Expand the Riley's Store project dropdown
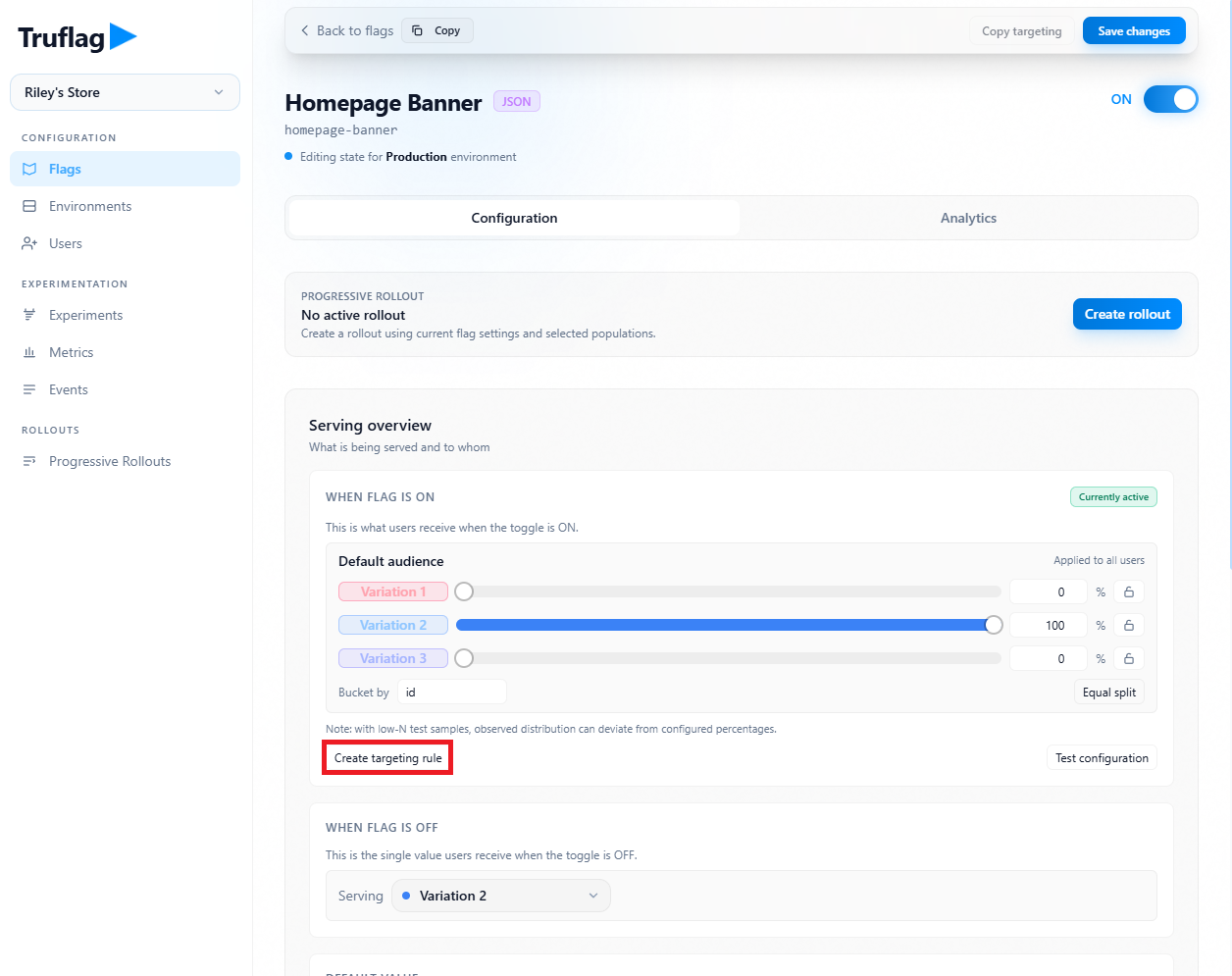The width and height of the screenshot is (1232, 976). (125, 92)
